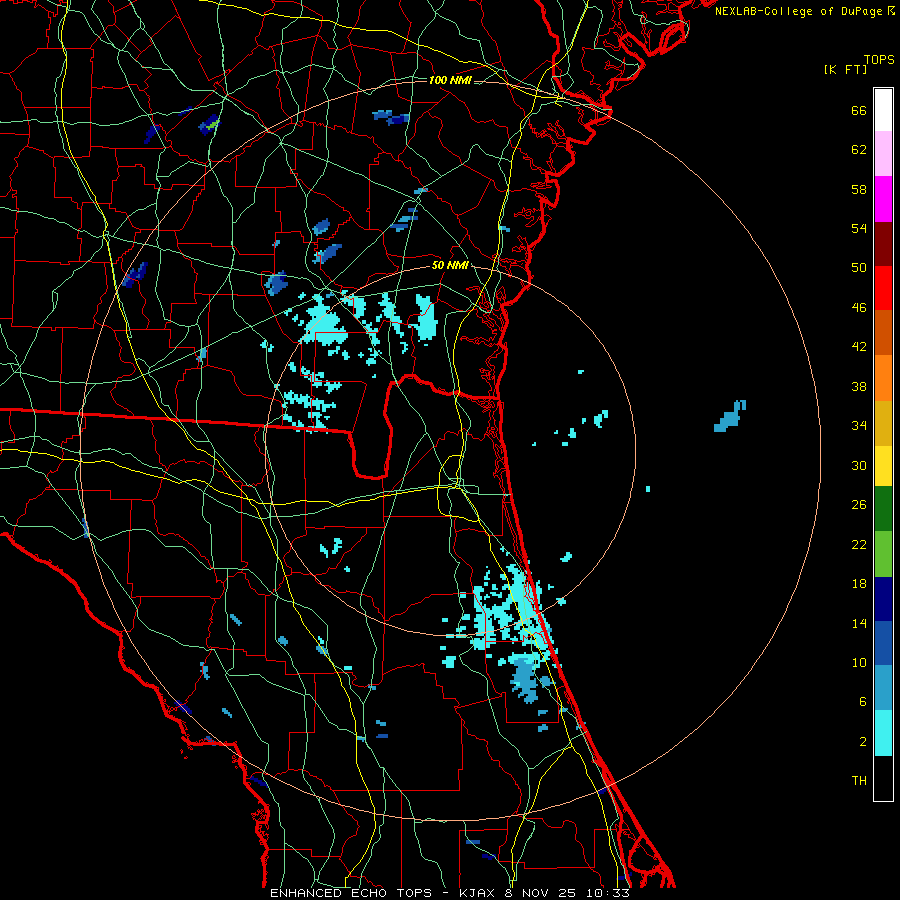Click the [K FT] units label

845,69
